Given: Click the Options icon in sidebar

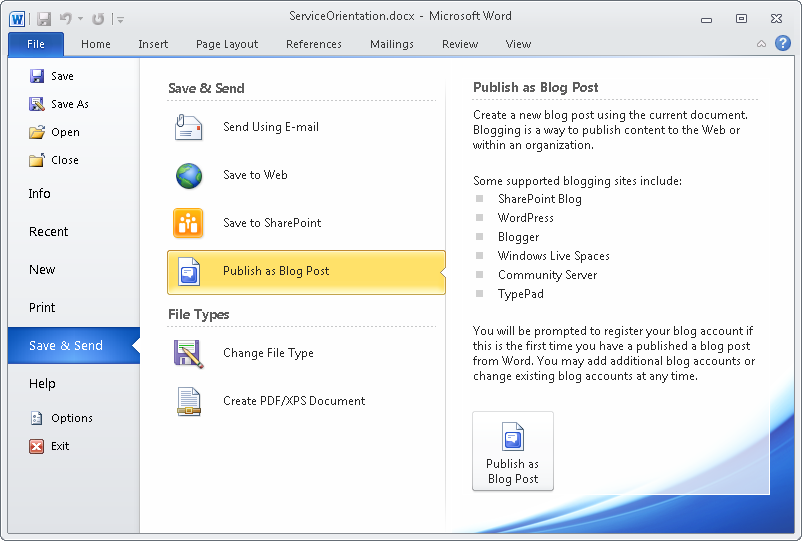Looking at the screenshot, I should click(37, 418).
